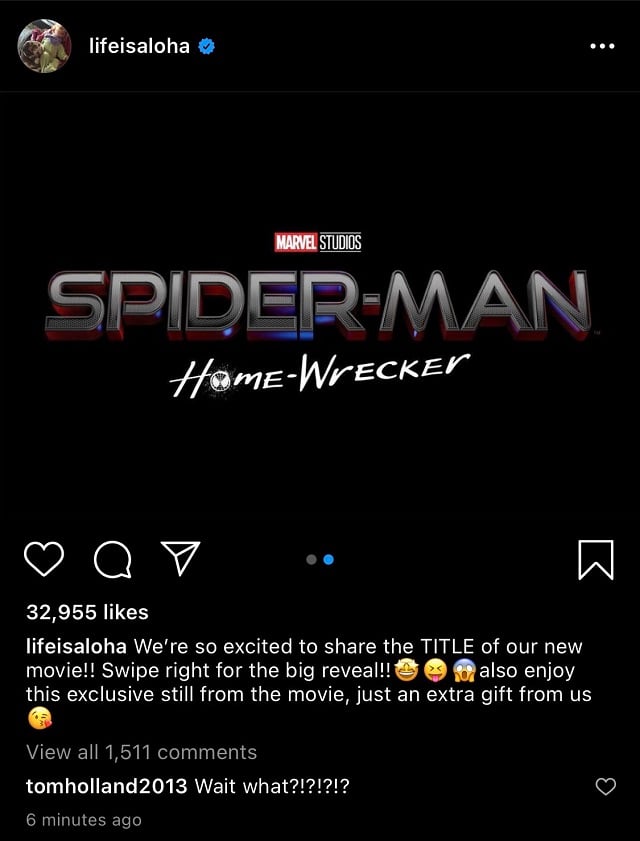Viewport: 640px width, 841px height.
Task: Open the three-dot post options menu
Action: click(x=602, y=47)
